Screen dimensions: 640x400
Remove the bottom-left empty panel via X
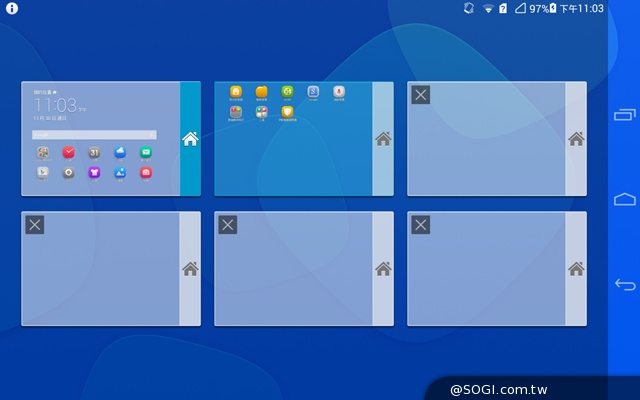click(35, 225)
